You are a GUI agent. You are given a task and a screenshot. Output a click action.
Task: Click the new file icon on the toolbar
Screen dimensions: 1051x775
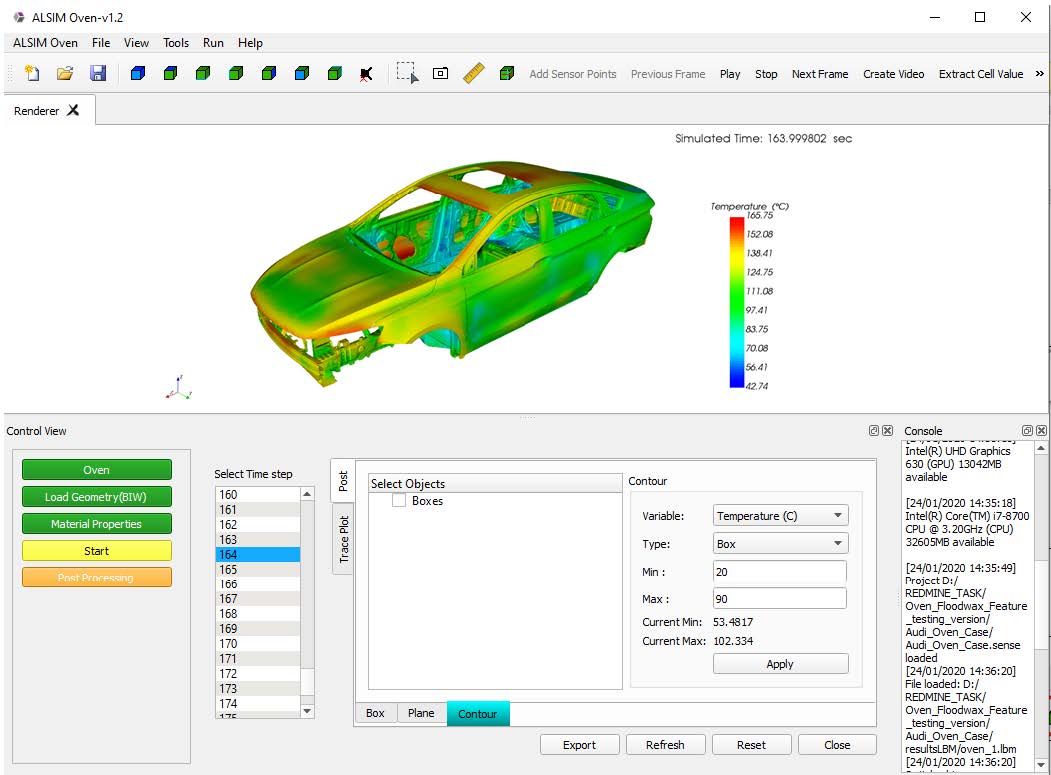(31, 73)
